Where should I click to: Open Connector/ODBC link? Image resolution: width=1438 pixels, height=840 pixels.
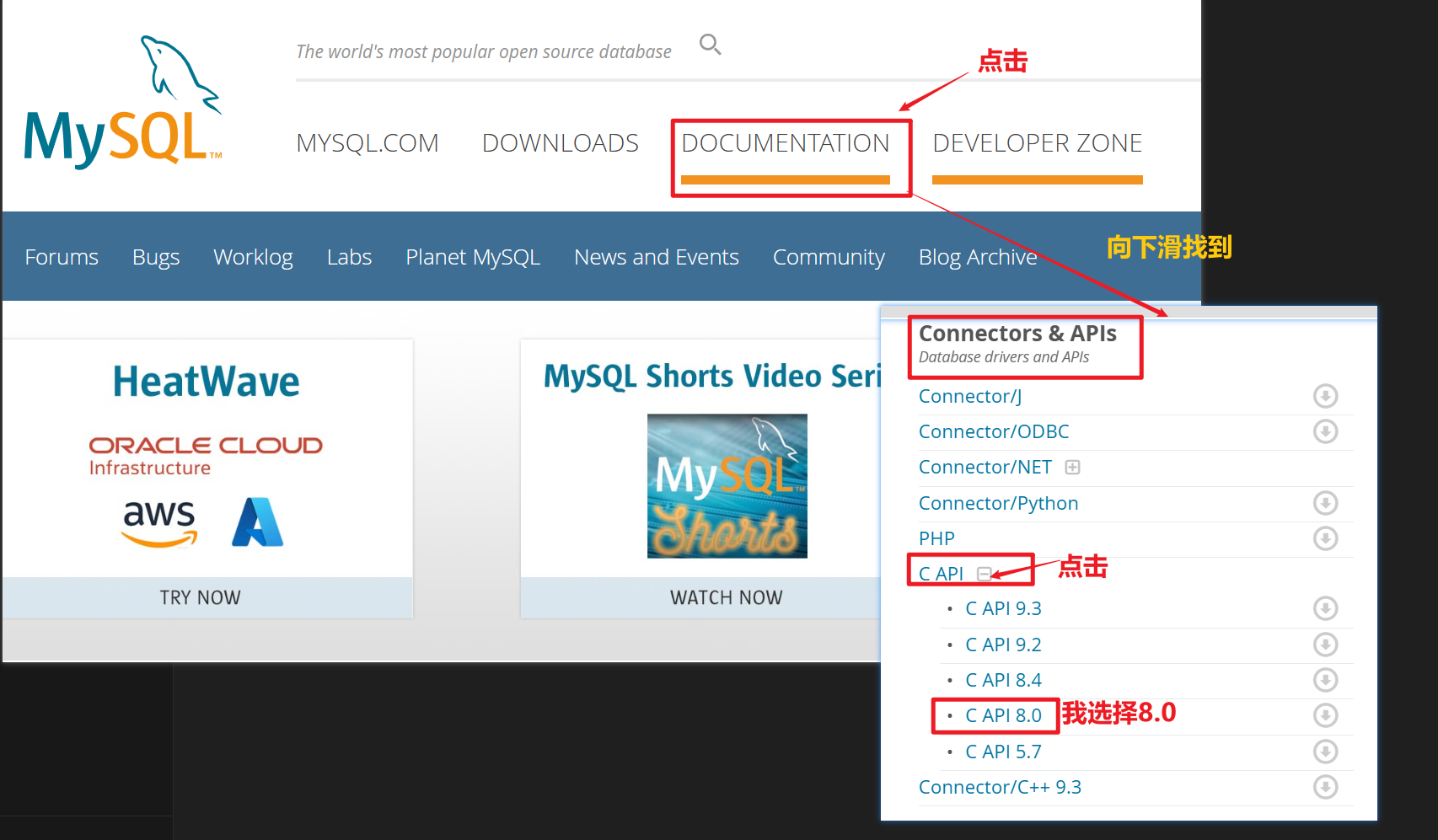994,431
